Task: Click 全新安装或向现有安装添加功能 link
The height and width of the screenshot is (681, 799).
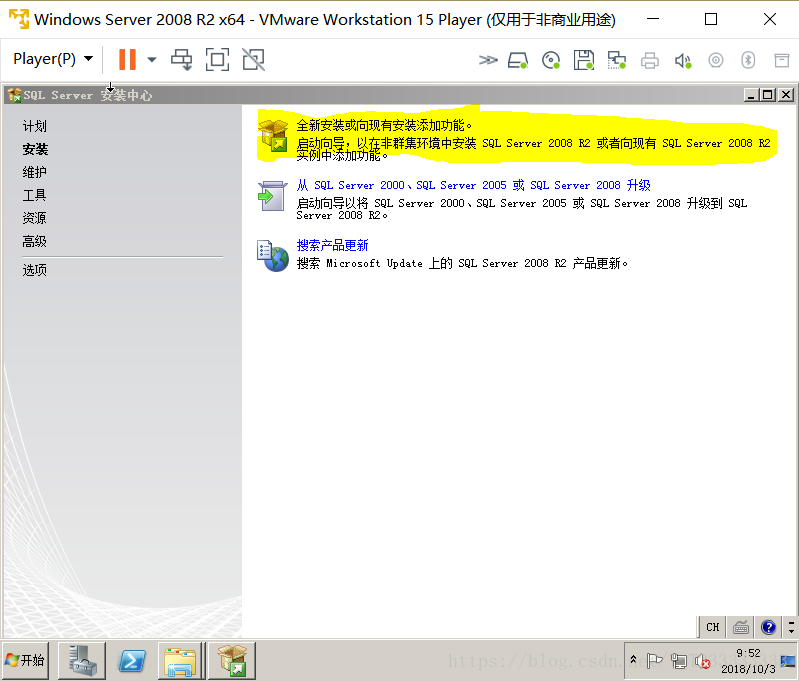Action: [384, 125]
